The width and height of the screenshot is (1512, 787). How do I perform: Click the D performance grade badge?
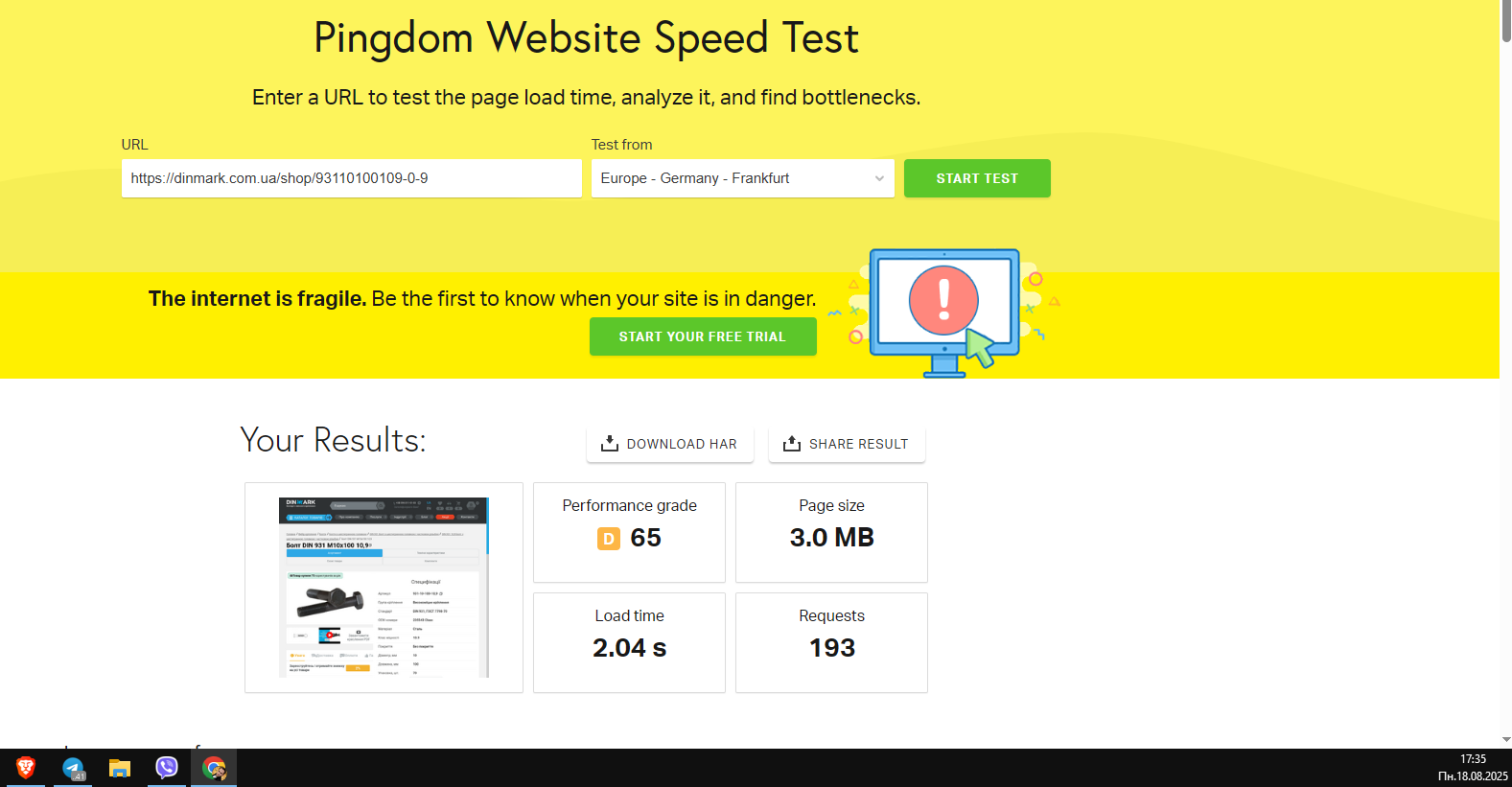(609, 539)
